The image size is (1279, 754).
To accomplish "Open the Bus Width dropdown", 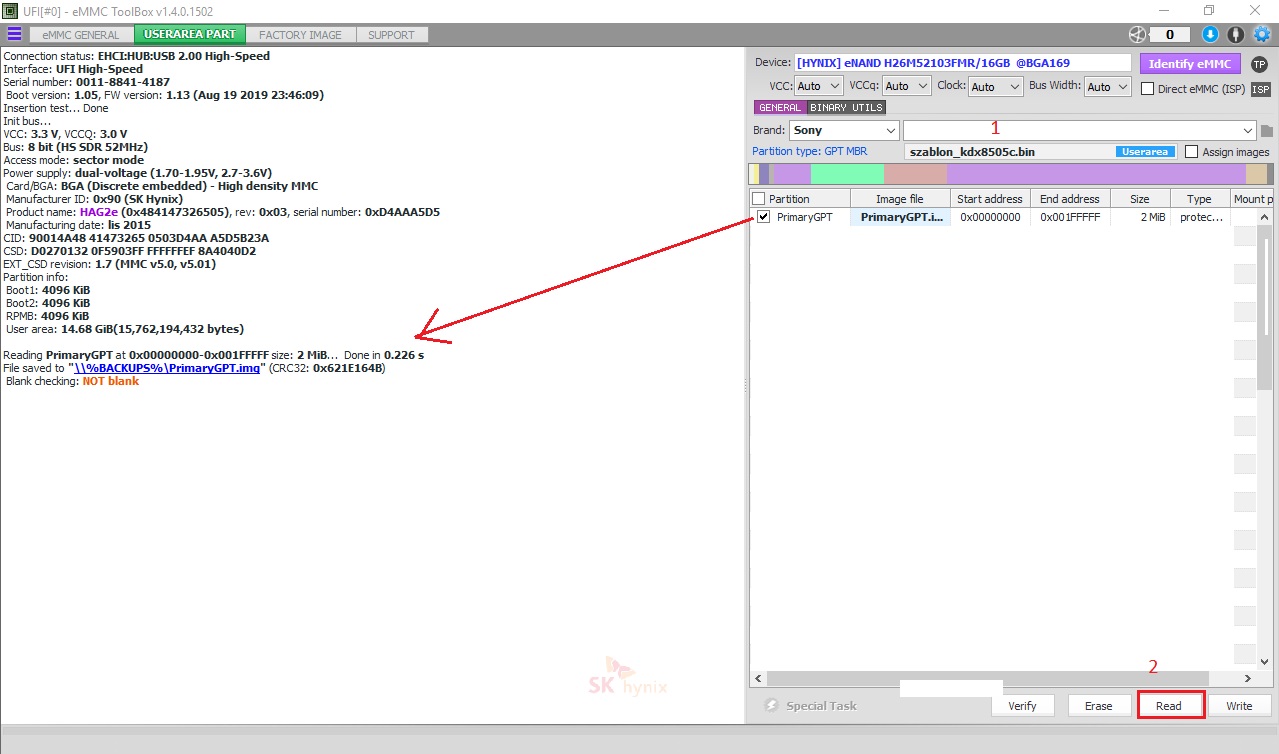I will [x=1109, y=87].
